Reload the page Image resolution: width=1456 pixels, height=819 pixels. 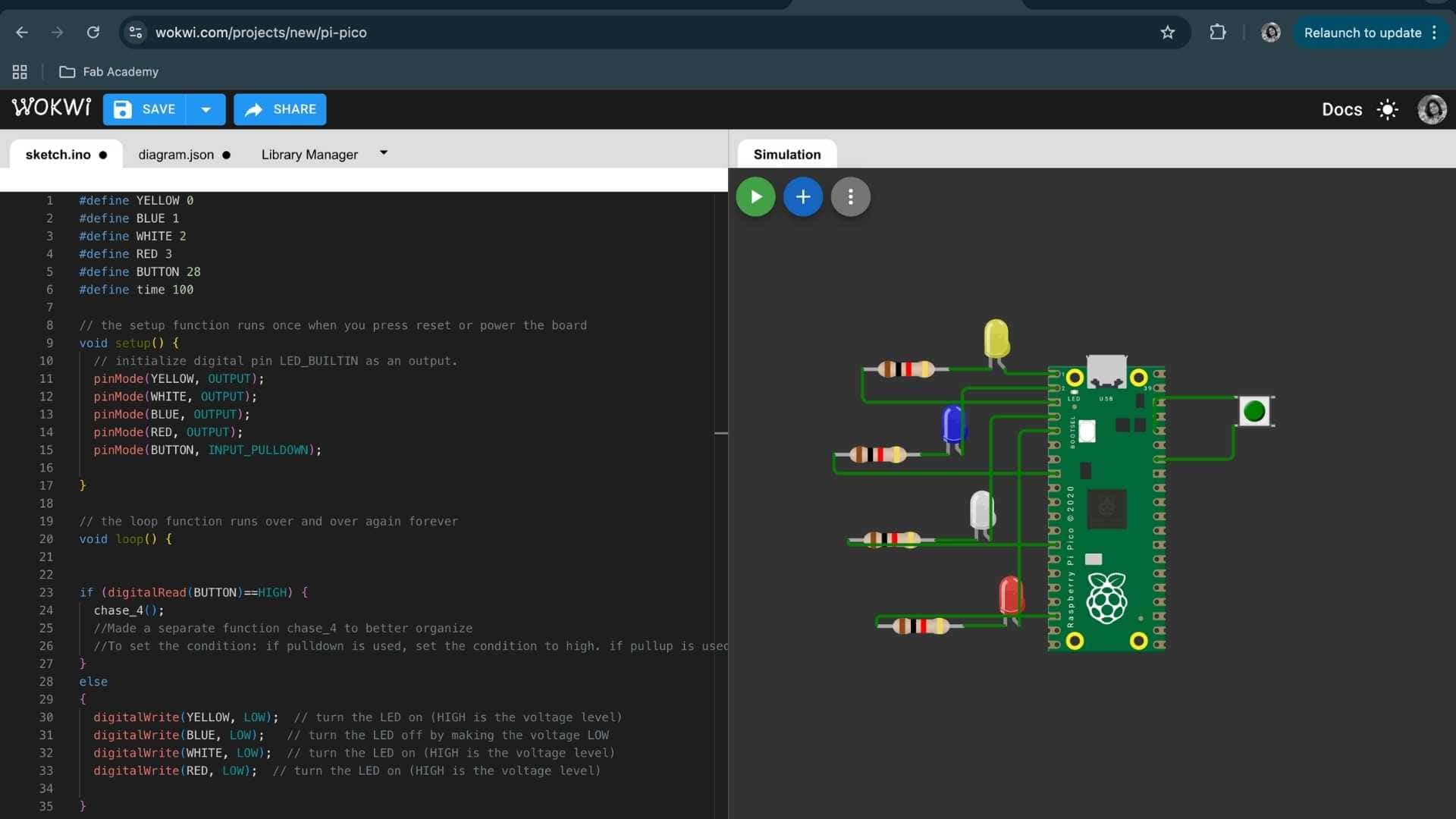(x=93, y=33)
